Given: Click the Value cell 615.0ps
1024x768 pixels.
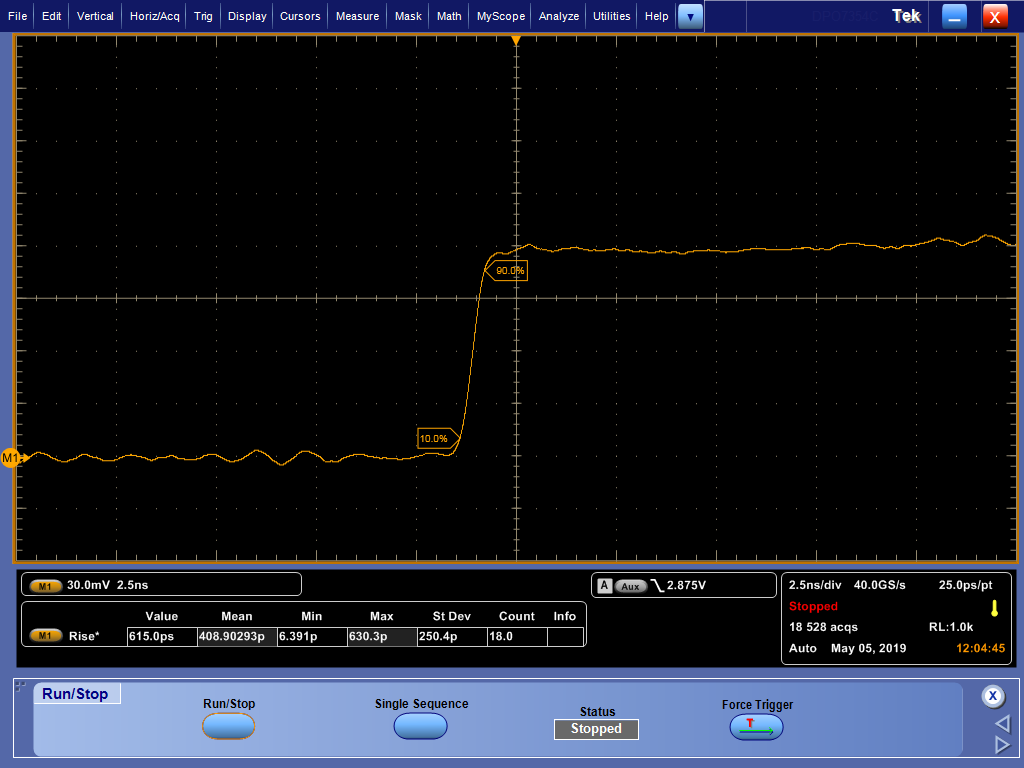Looking at the screenshot, I should click(x=162, y=636).
